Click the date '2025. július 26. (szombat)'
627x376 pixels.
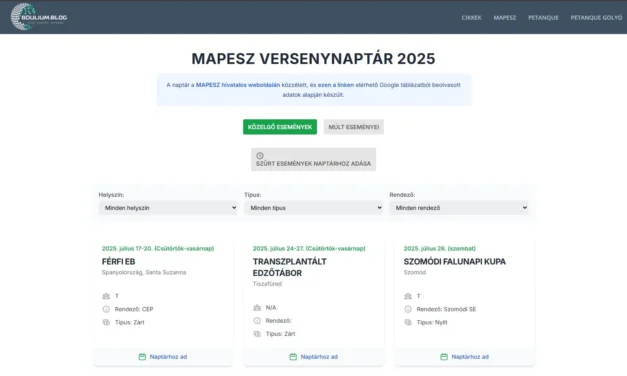point(440,248)
